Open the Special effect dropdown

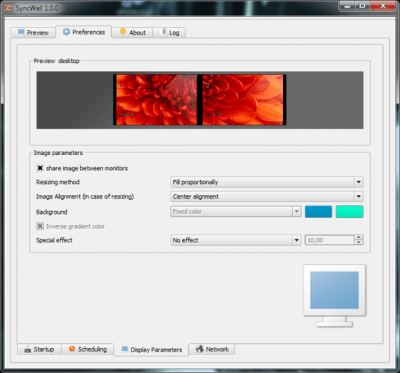click(x=236, y=240)
